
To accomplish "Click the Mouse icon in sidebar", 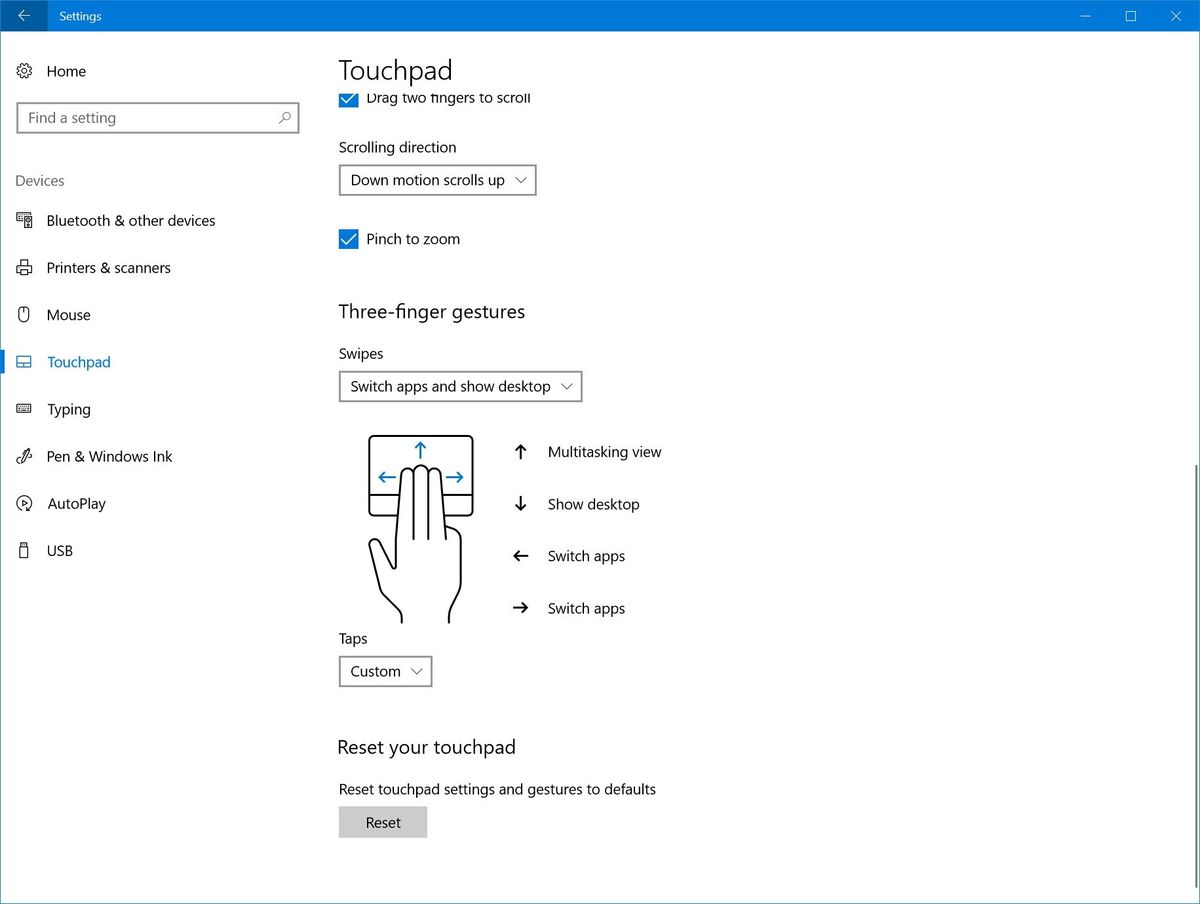I will [x=24, y=314].
